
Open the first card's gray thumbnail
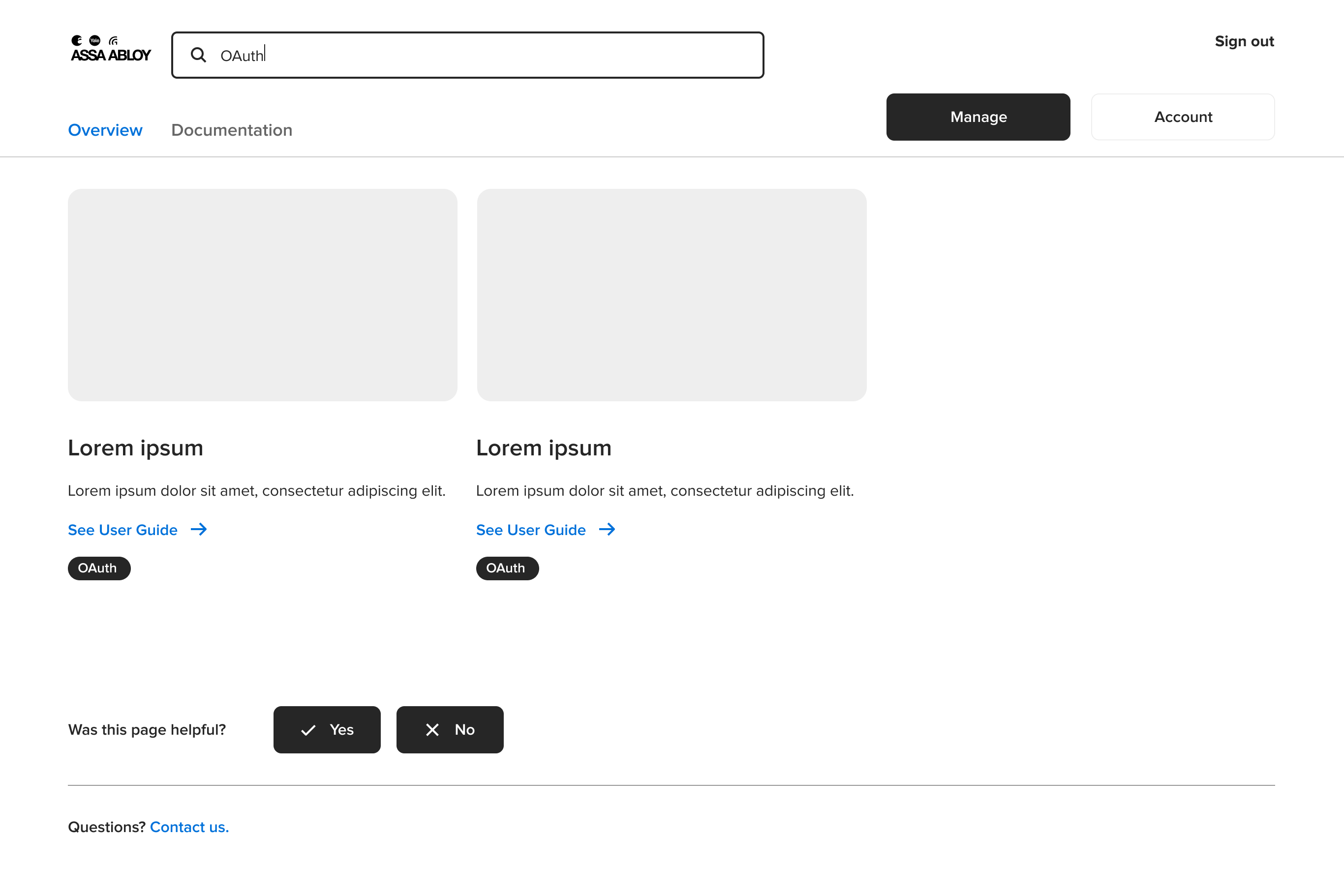pyautogui.click(x=262, y=295)
